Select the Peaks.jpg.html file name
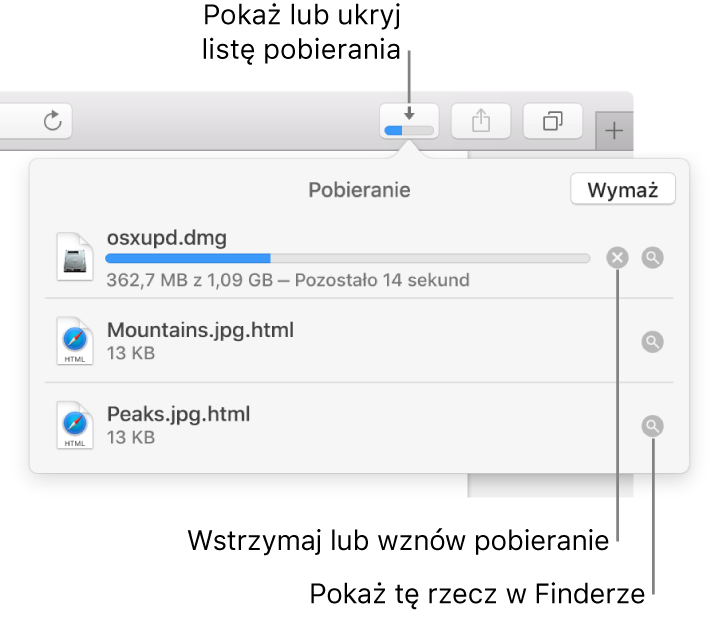This screenshot has width=710, height=617. tap(178, 414)
